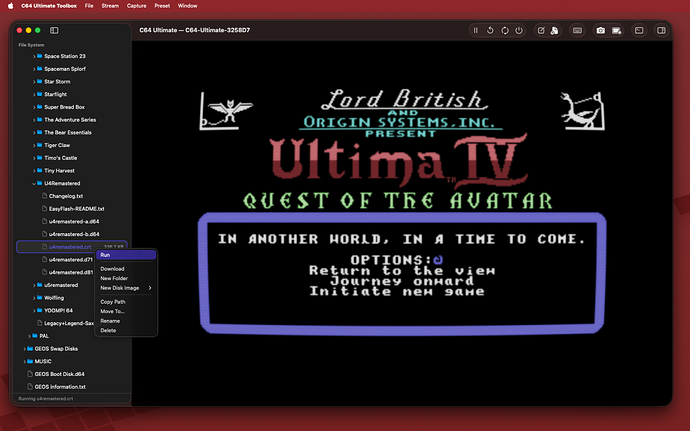This screenshot has height=431, width=690.
Task: Open the terminal console toolbar icon
Action: (639, 30)
